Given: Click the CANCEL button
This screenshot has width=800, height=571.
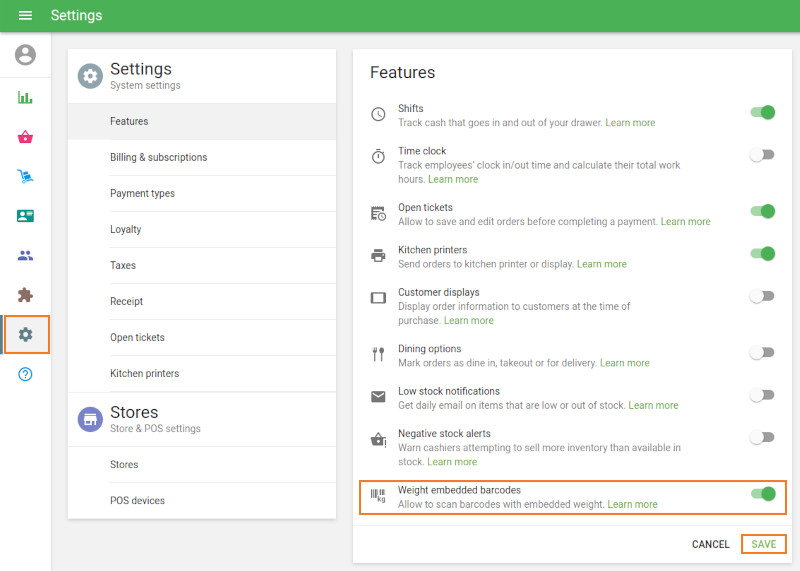Looking at the screenshot, I should click(710, 544).
